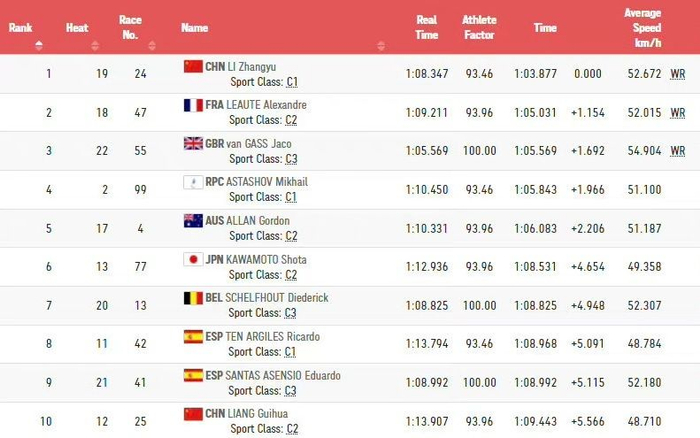This screenshot has height=438, width=700.
Task: Open the C3 sport class link for van GASS Jaco
Action: point(291,158)
